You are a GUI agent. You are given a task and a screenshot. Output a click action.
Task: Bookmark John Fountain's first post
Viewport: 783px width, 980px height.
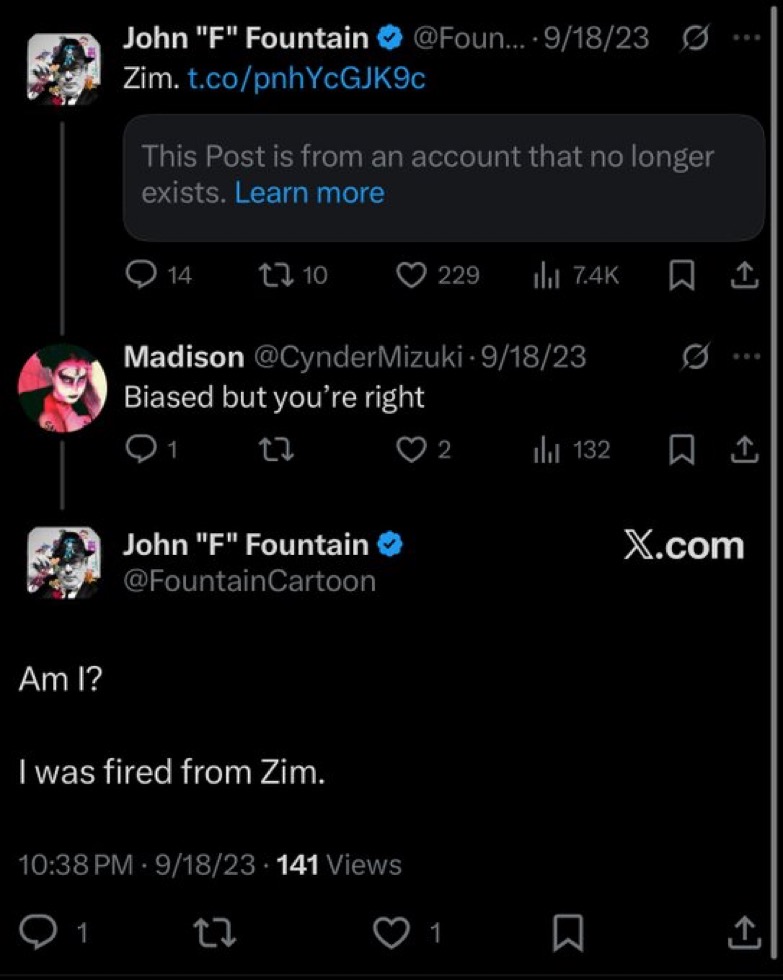(682, 276)
